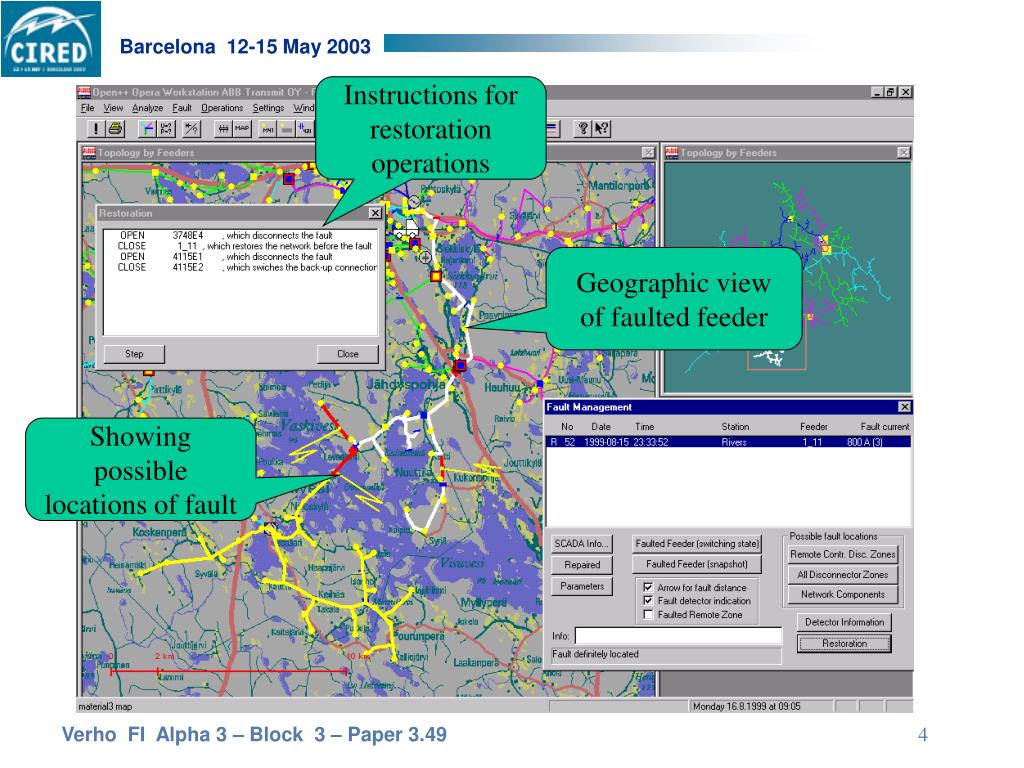This screenshot has height=768, width=1024.
Task: Click the blue numbered network toolbar icon
Action: pos(306,129)
